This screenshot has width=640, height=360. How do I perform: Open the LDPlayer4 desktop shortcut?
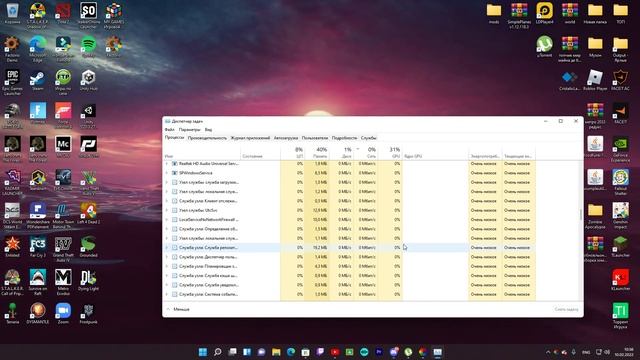[x=544, y=13]
